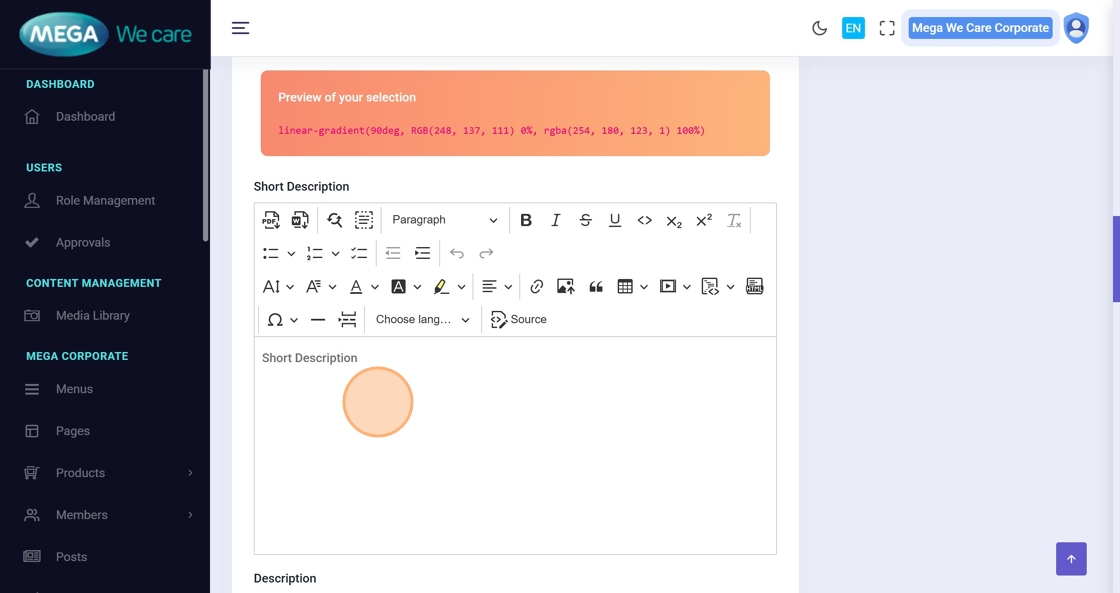Click the Mega We Care Corporate button
Image resolution: width=1120 pixels, height=593 pixels.
click(980, 28)
